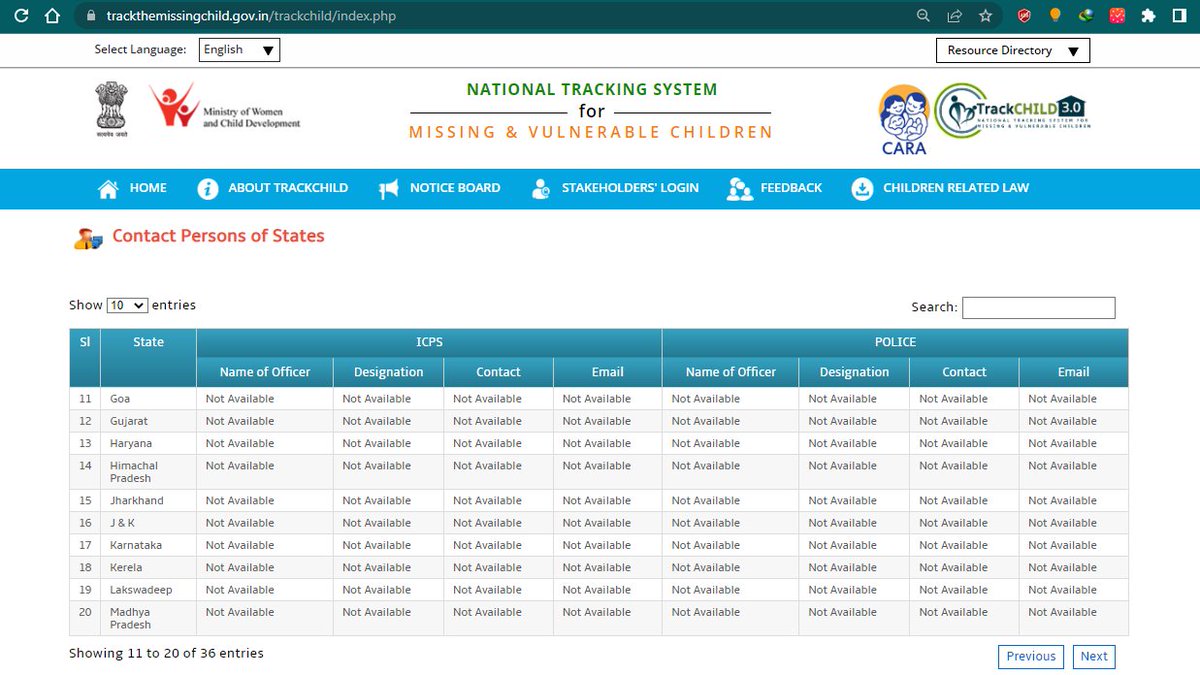Open the TrackChild 3.0 logo
This screenshot has height=675, width=1200.
click(x=1012, y=111)
